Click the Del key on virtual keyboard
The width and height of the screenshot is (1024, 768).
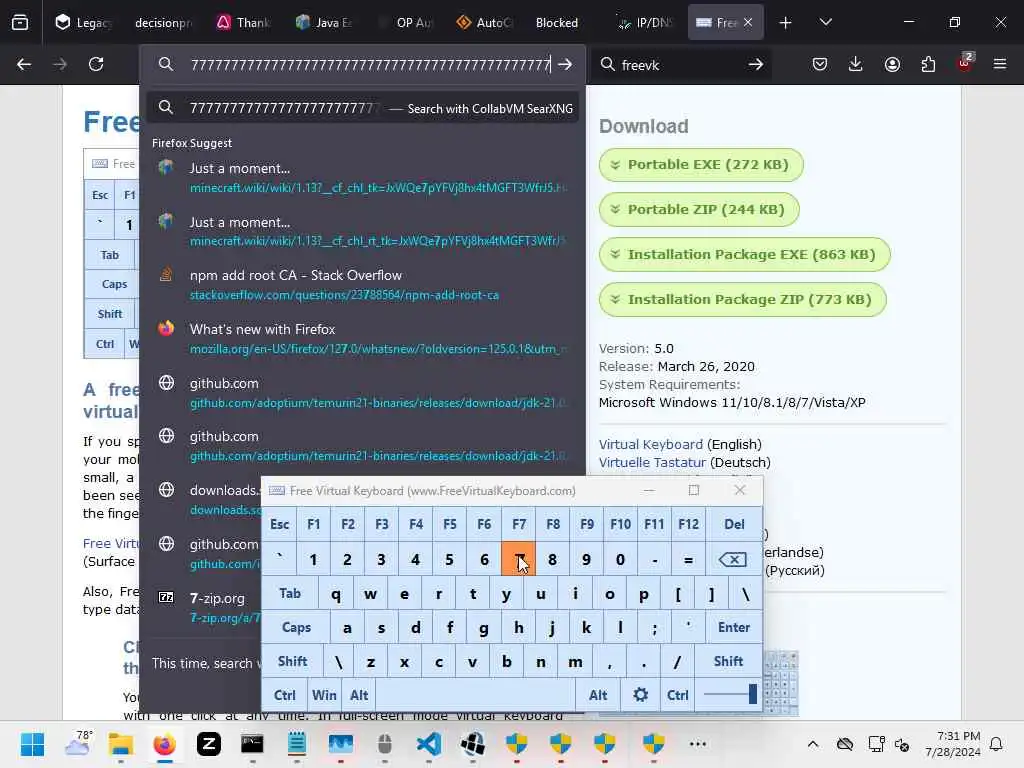pos(734,524)
